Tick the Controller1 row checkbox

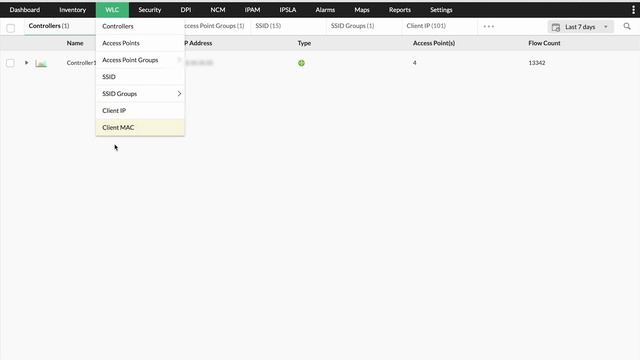[10, 63]
